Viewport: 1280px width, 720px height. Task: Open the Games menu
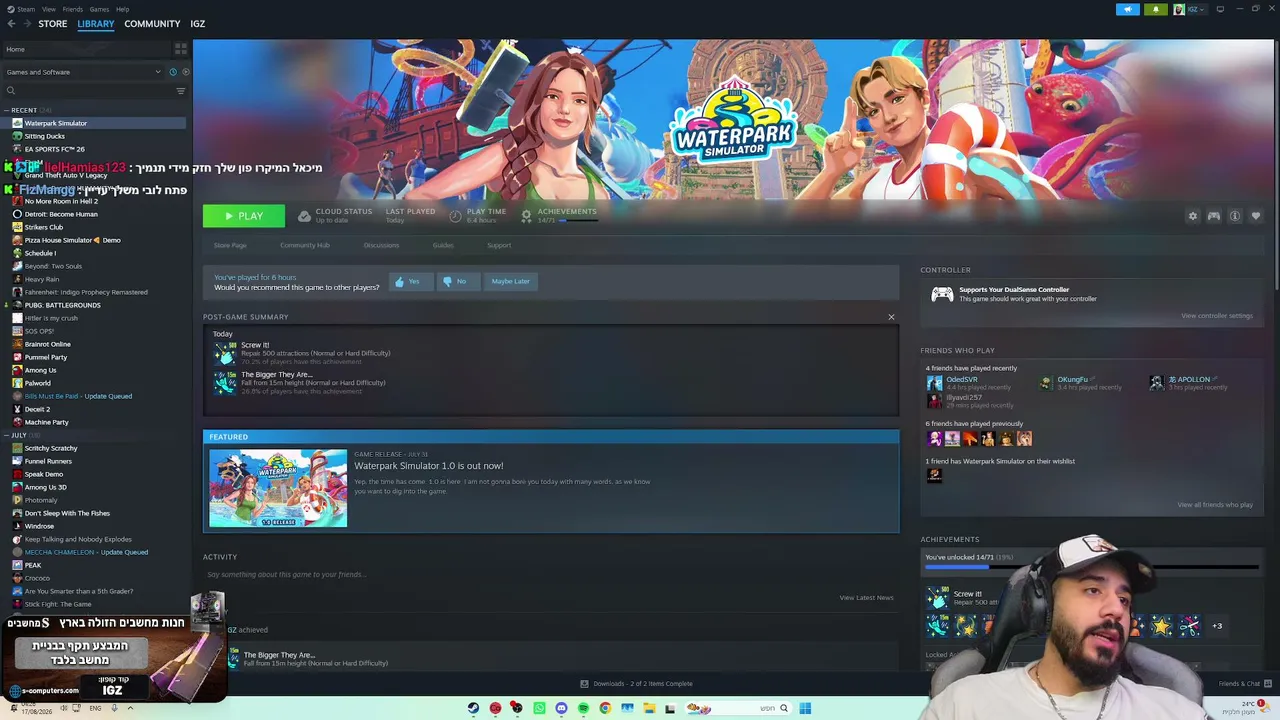click(x=99, y=9)
